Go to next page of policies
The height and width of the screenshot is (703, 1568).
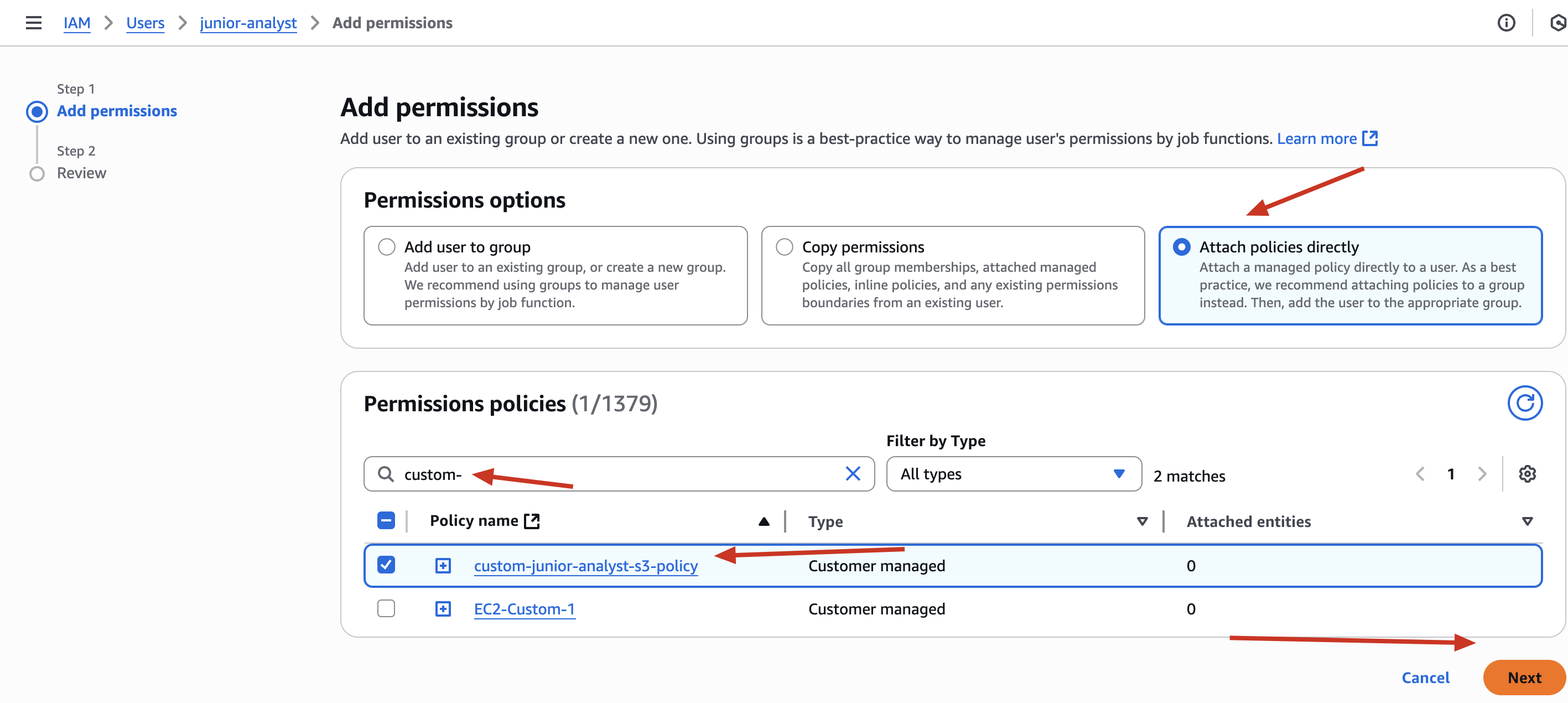click(x=1482, y=473)
